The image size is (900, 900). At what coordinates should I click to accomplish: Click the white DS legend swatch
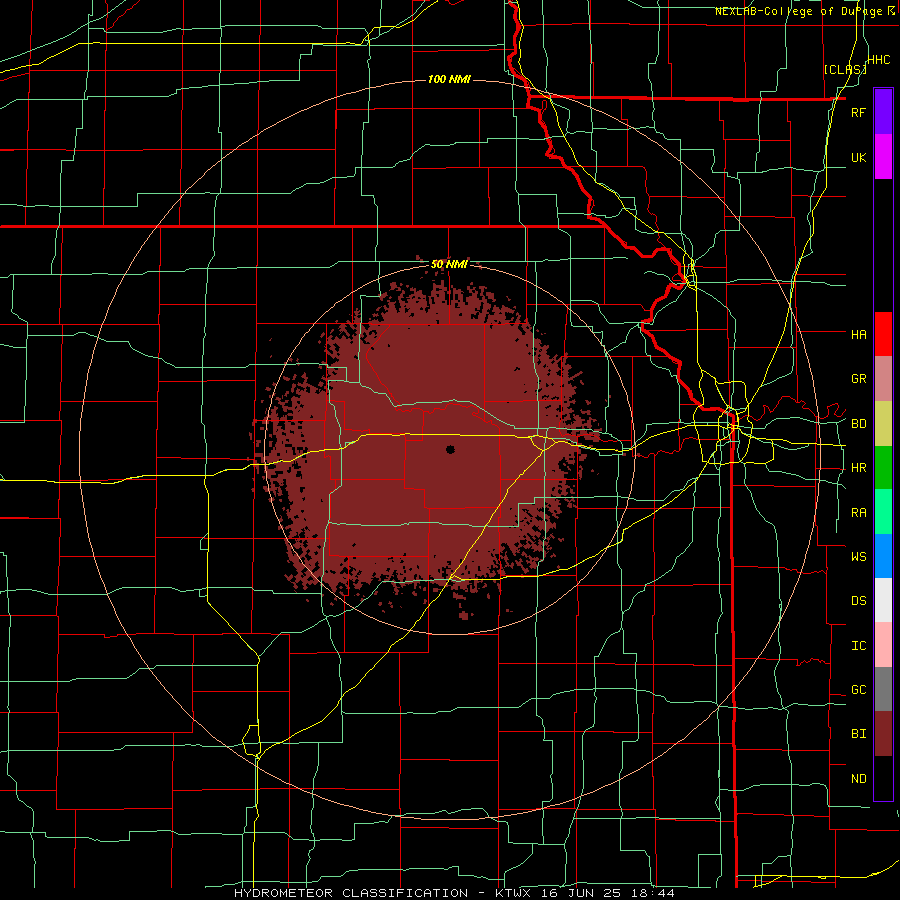pyautogui.click(x=883, y=600)
